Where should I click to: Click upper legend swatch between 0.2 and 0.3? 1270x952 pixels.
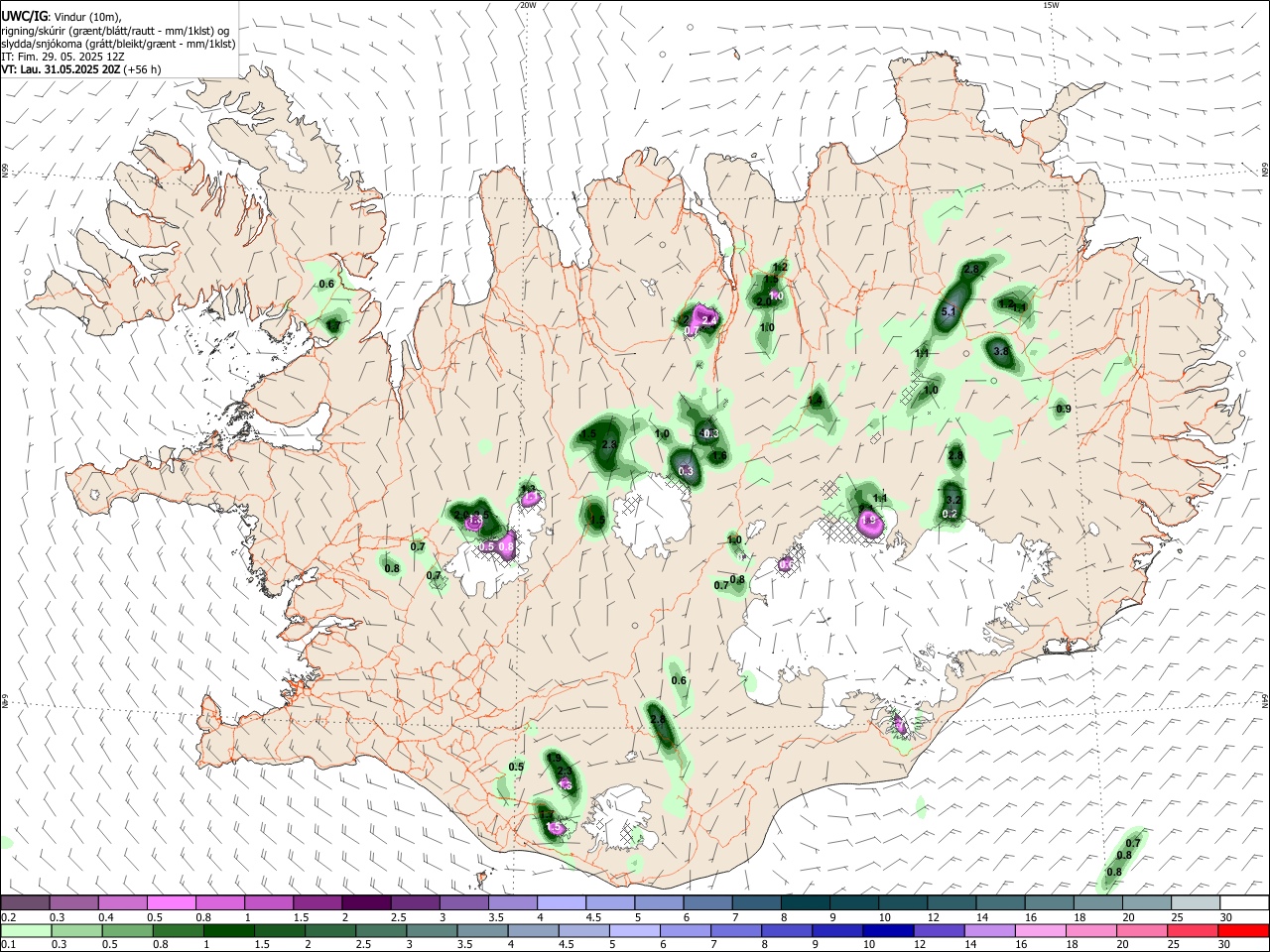(x=25, y=903)
